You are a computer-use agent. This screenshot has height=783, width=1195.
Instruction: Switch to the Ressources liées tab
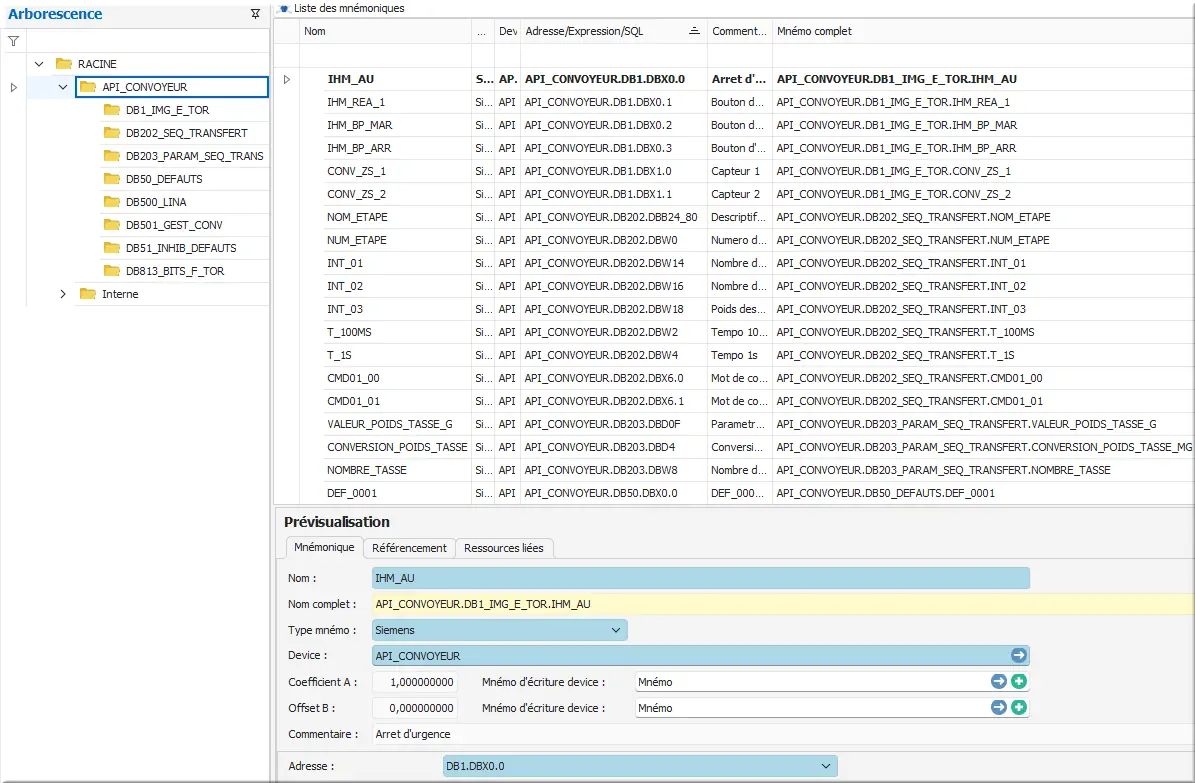coord(504,548)
